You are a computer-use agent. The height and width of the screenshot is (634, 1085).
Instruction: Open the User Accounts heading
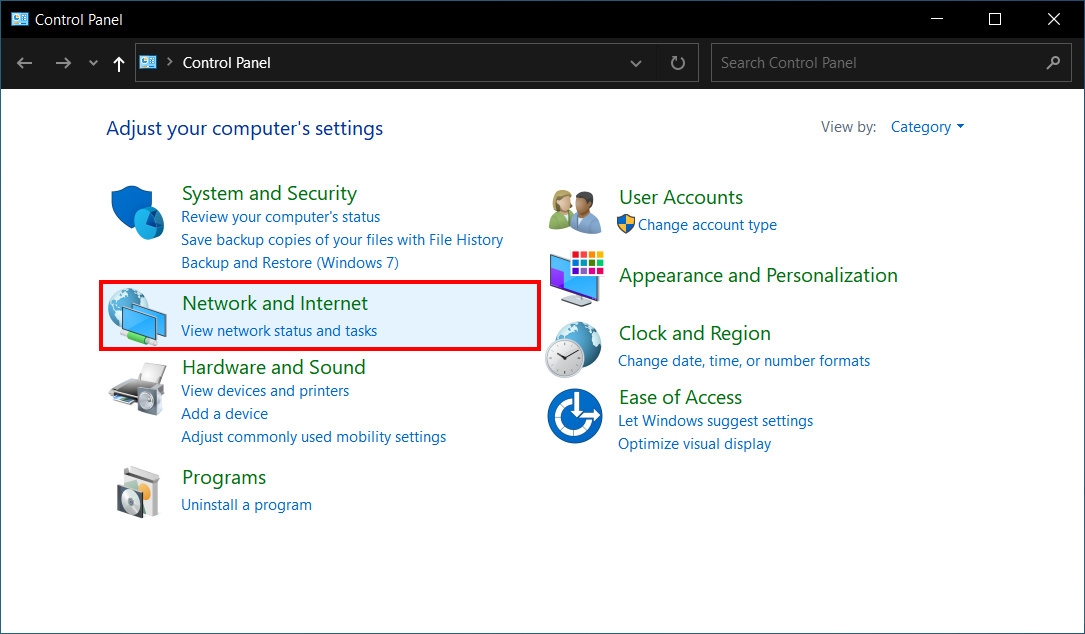[681, 197]
